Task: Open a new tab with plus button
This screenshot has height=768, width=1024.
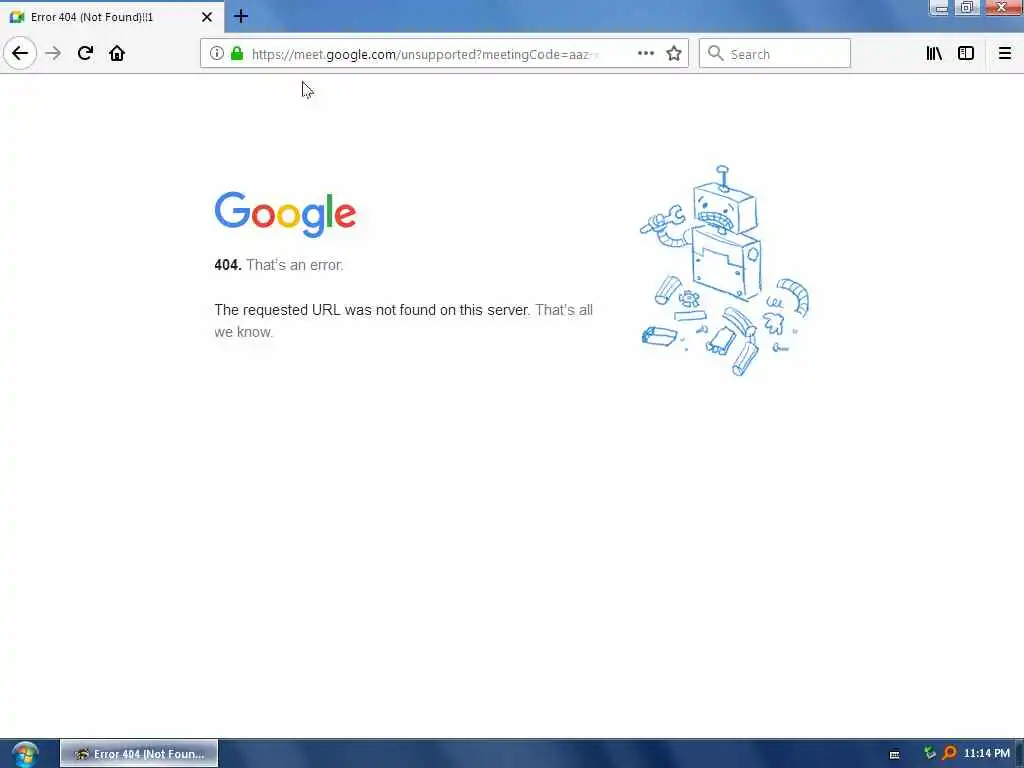Action: (x=241, y=16)
